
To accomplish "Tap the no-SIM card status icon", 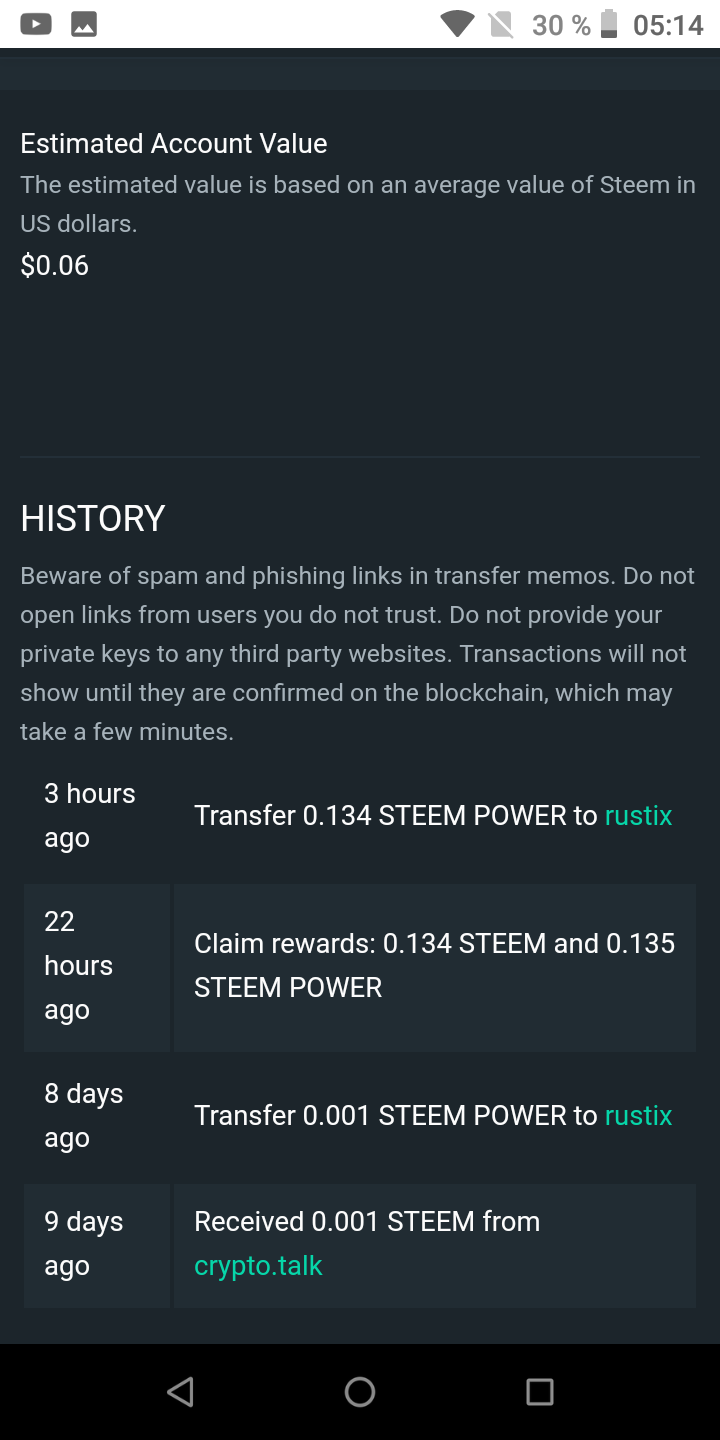I will coord(501,24).
